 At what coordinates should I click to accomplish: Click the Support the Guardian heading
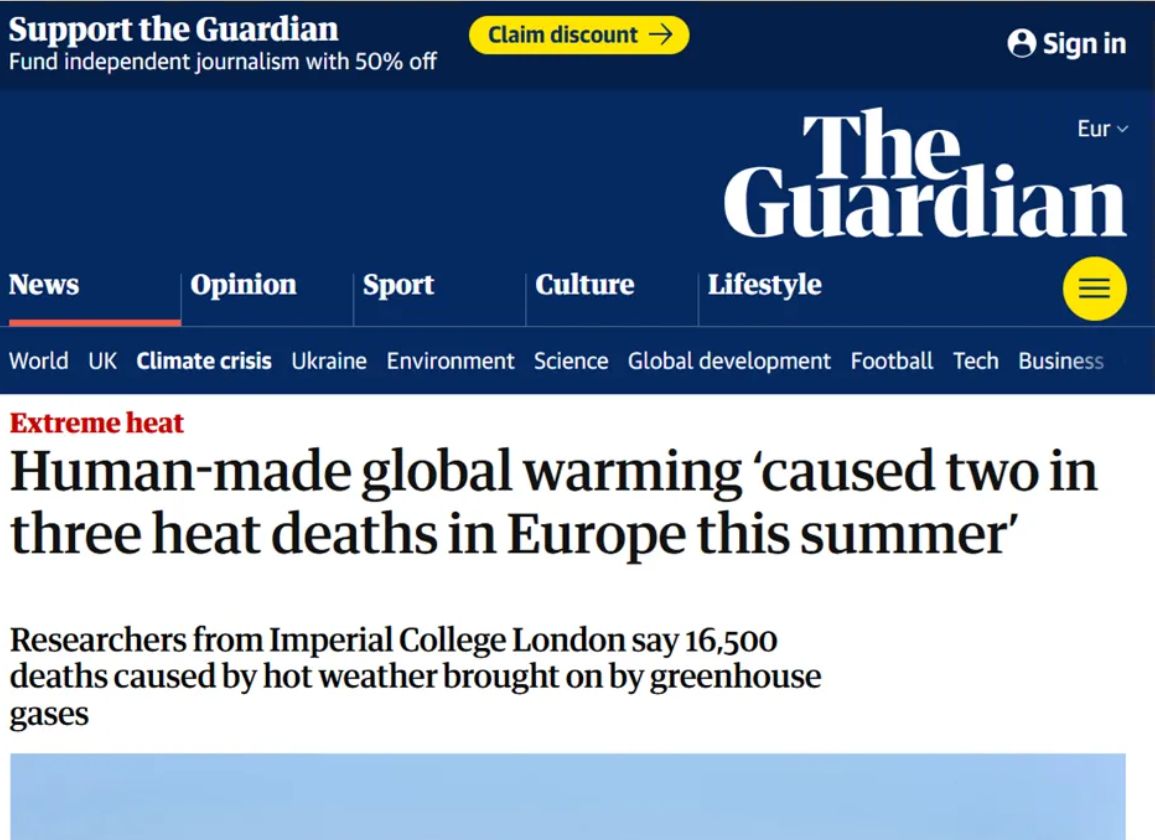pos(173,29)
